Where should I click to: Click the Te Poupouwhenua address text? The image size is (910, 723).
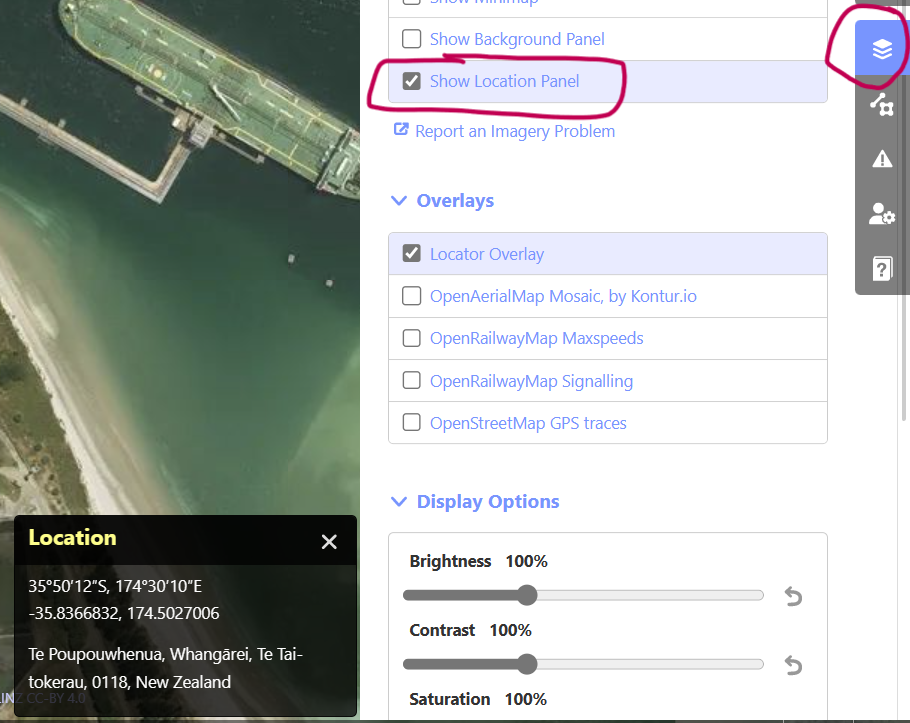[165, 668]
